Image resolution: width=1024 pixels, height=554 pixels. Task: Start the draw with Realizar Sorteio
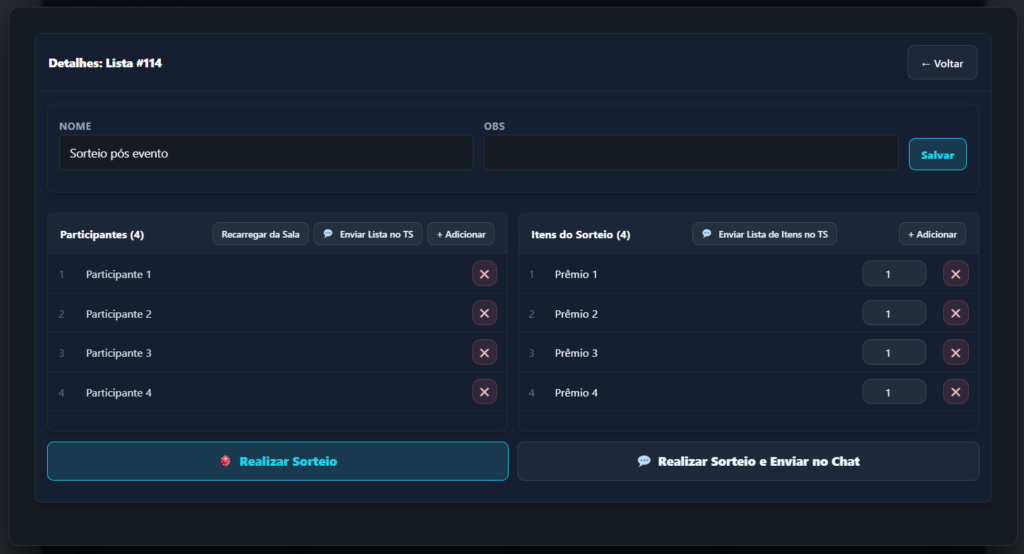[x=278, y=461]
